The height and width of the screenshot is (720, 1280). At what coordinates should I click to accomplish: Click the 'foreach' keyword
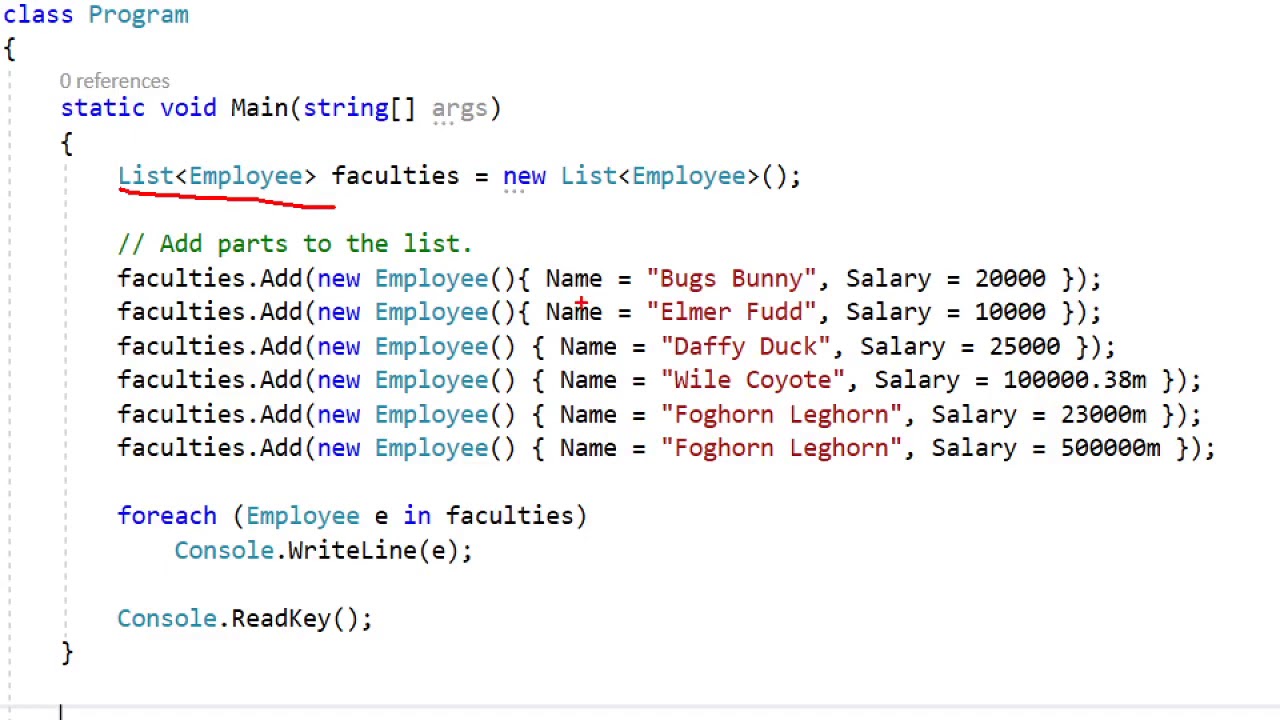click(167, 516)
